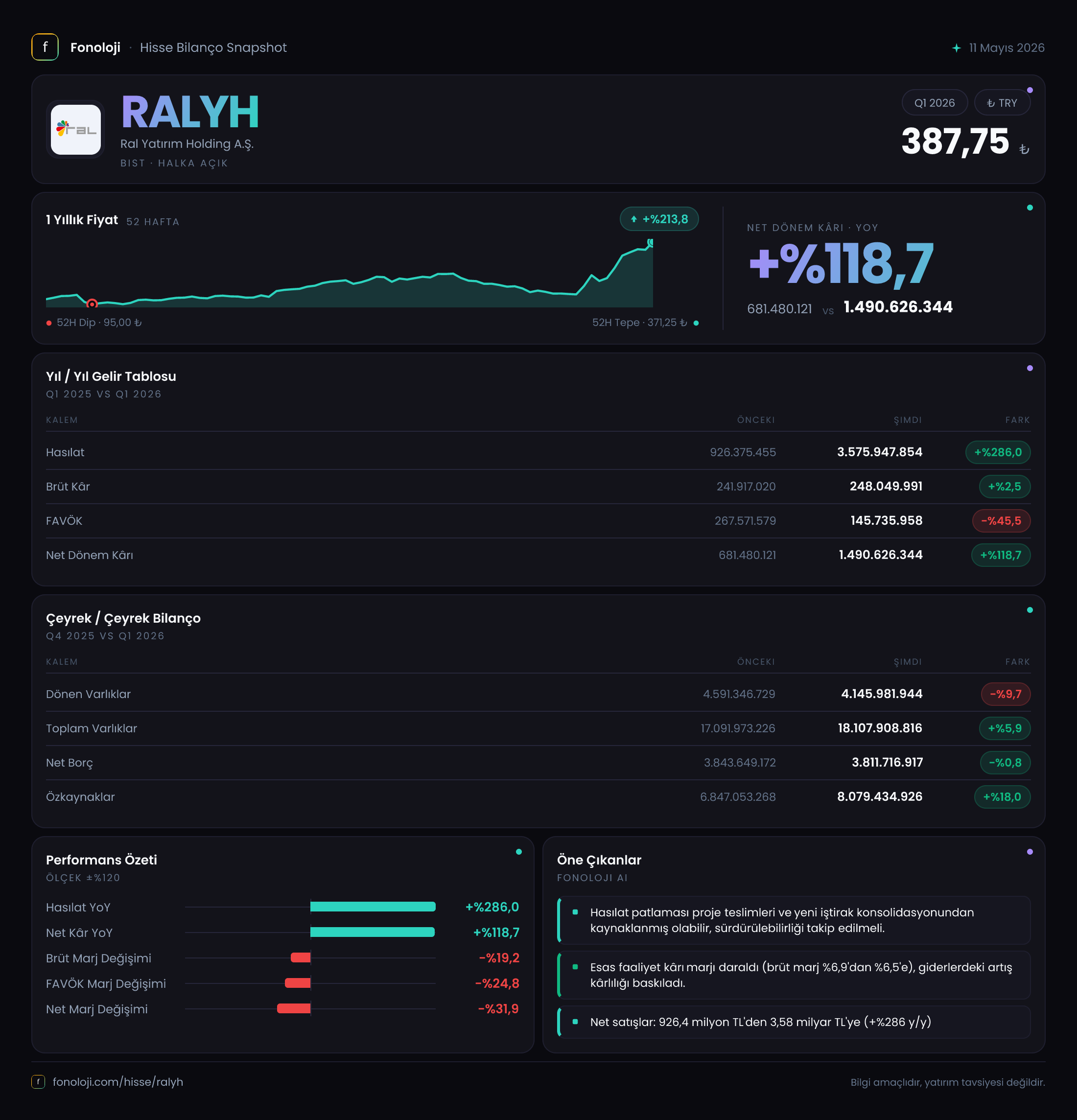Screen dimensions: 1077x1120
Task: Click the Brüt Kâr value 248.049.991
Action: click(x=886, y=486)
